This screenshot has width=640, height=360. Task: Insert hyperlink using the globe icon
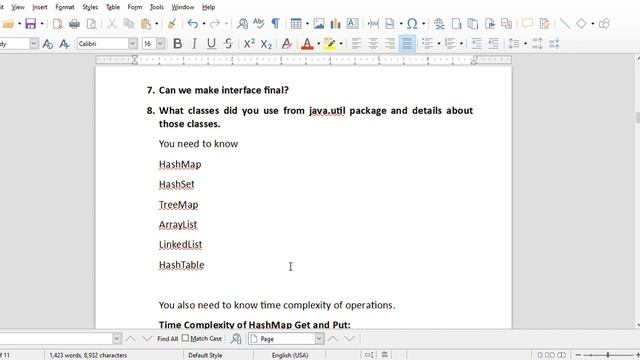[439, 24]
